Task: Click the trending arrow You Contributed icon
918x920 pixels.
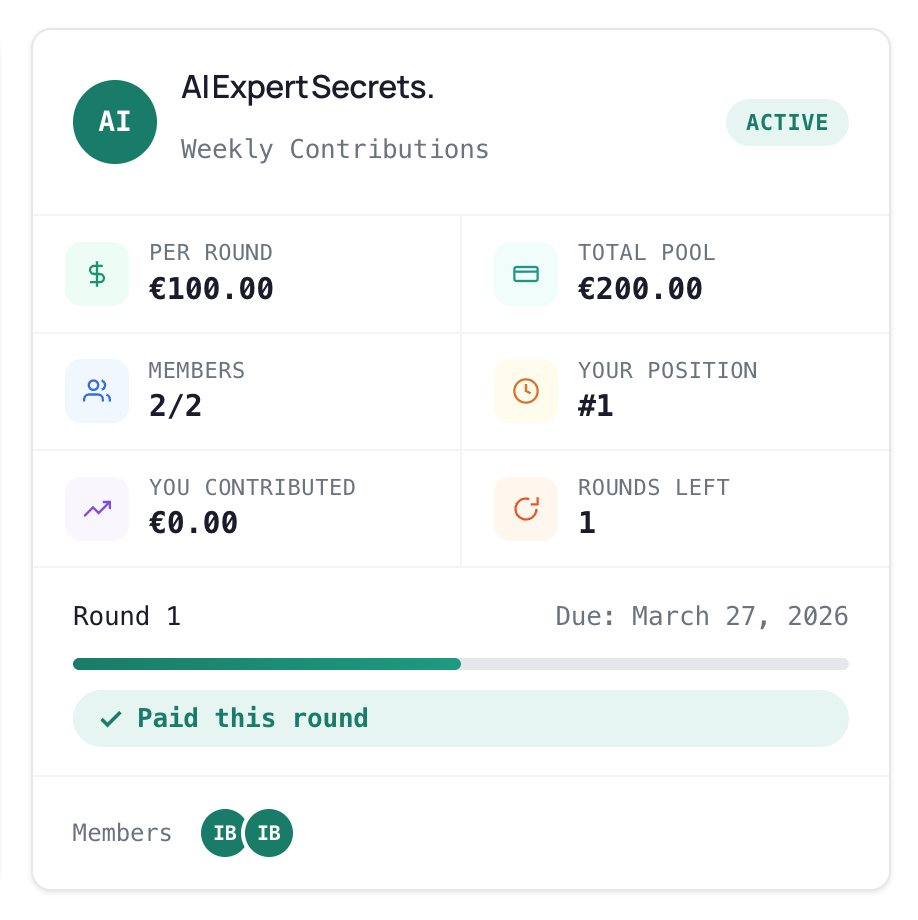Action: (x=97, y=509)
